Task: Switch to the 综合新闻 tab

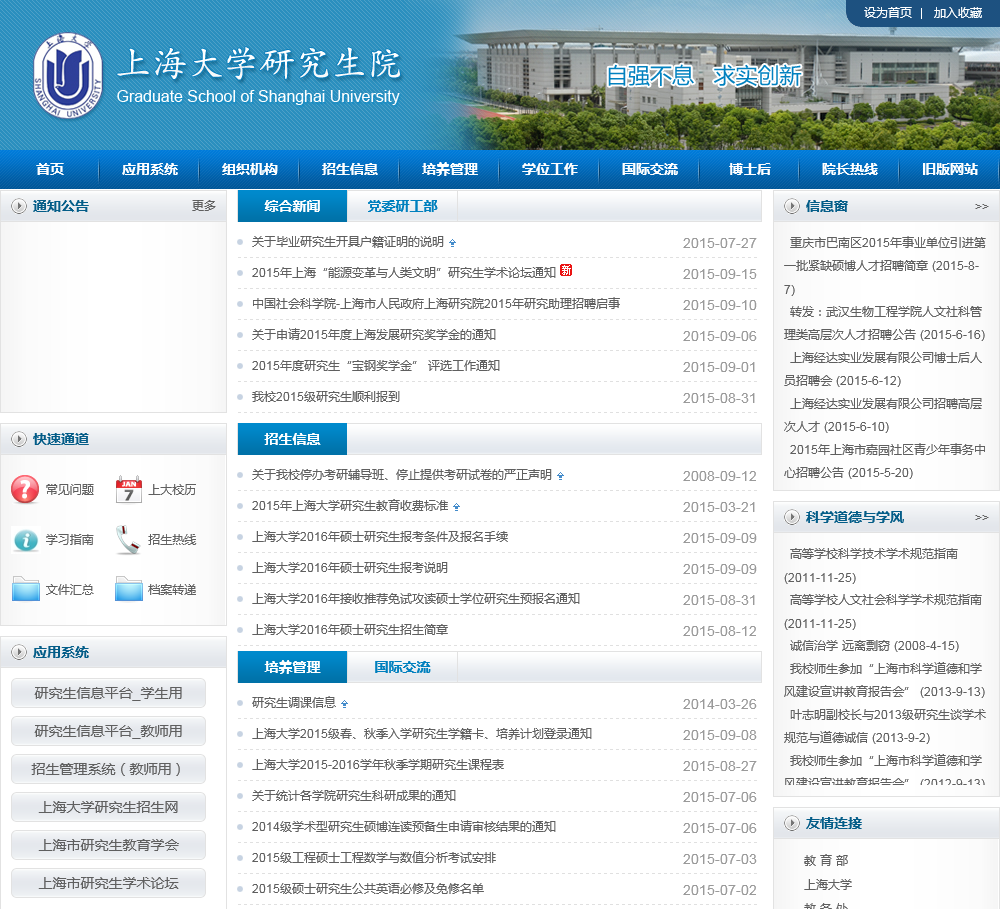Action: (292, 206)
